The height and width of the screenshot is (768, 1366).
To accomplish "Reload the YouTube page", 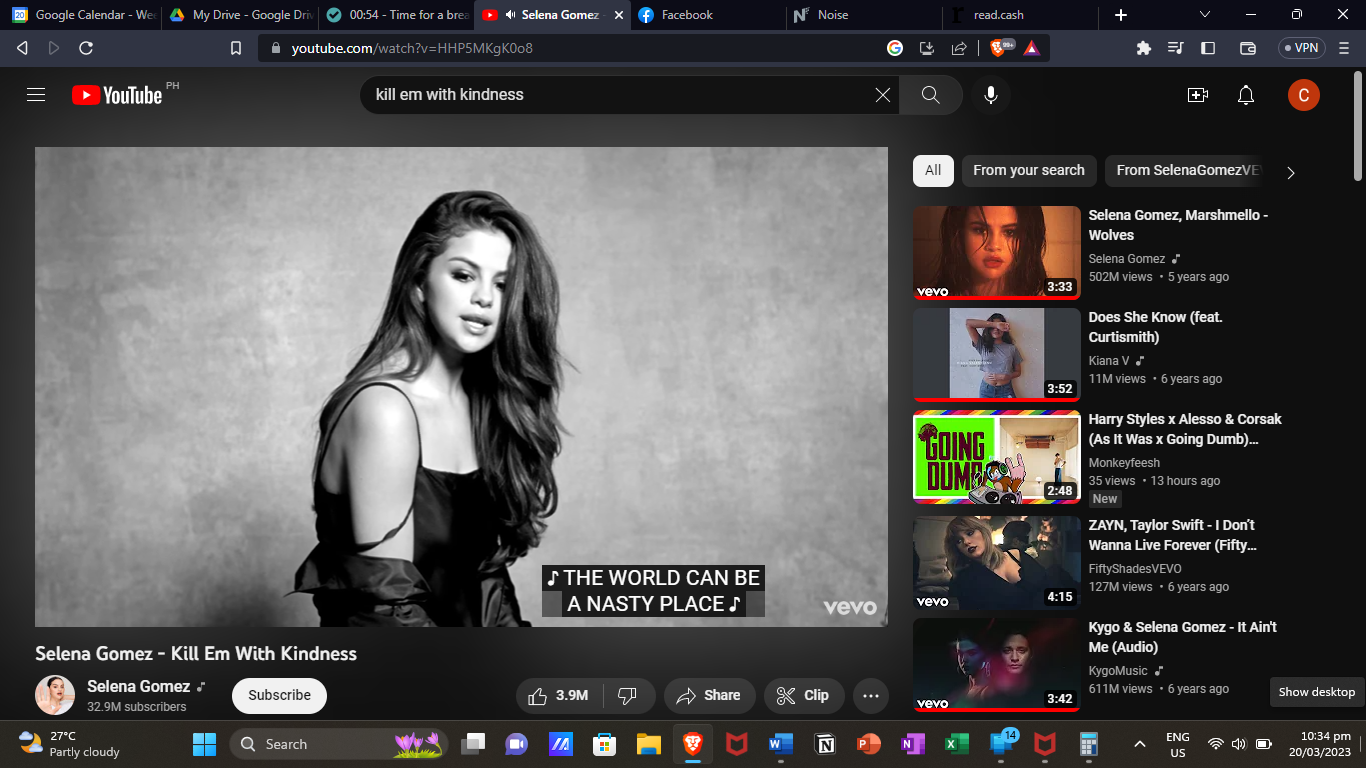I will tap(86, 48).
